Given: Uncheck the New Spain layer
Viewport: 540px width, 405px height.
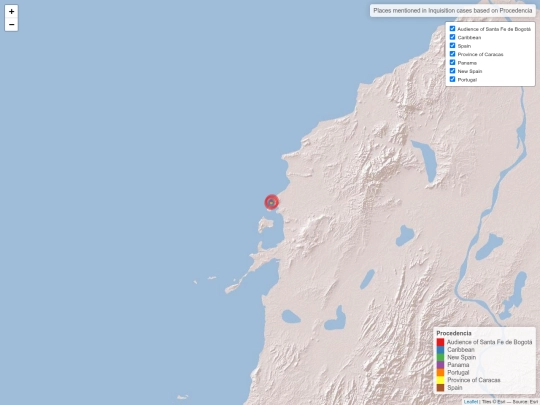Looking at the screenshot, I should [453, 71].
